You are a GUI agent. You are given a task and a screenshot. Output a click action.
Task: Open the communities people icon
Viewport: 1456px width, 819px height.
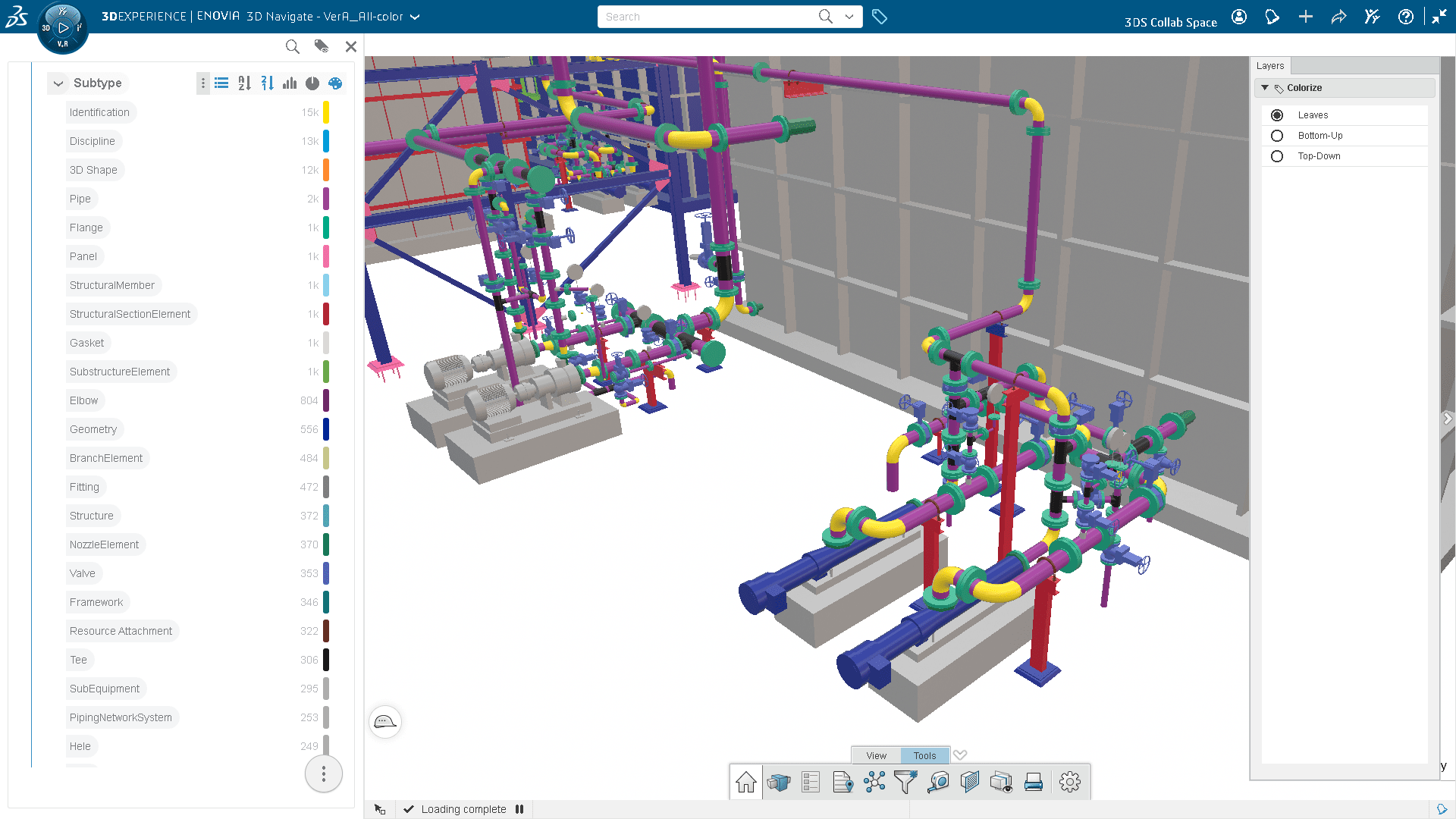(1373, 17)
